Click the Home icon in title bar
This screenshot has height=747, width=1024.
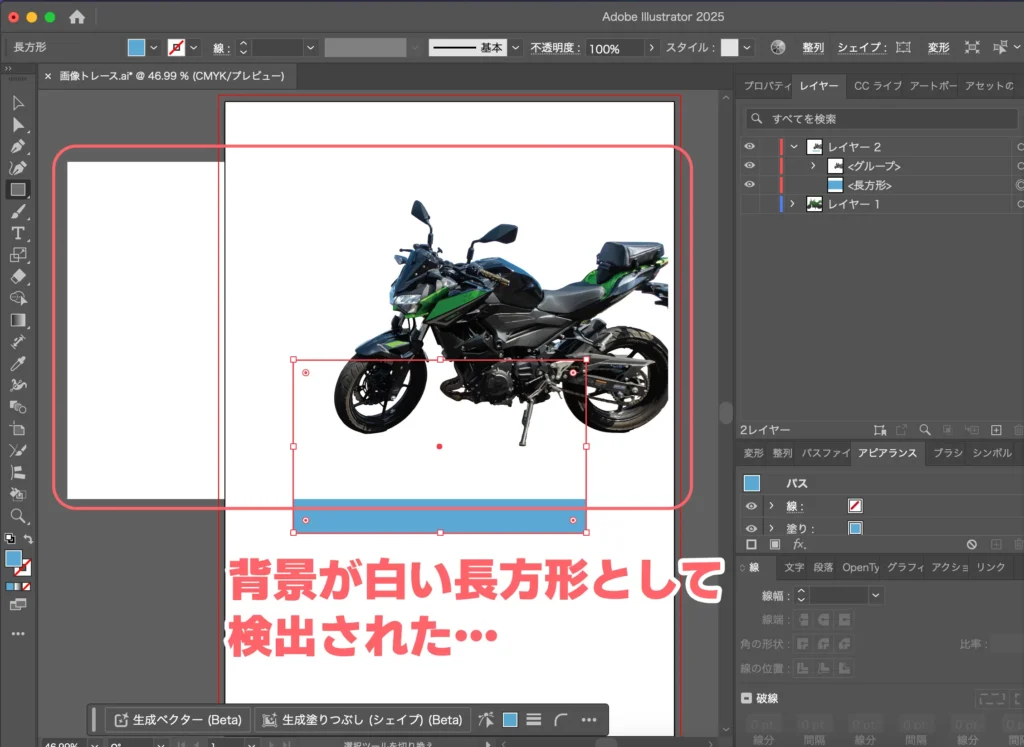(77, 17)
